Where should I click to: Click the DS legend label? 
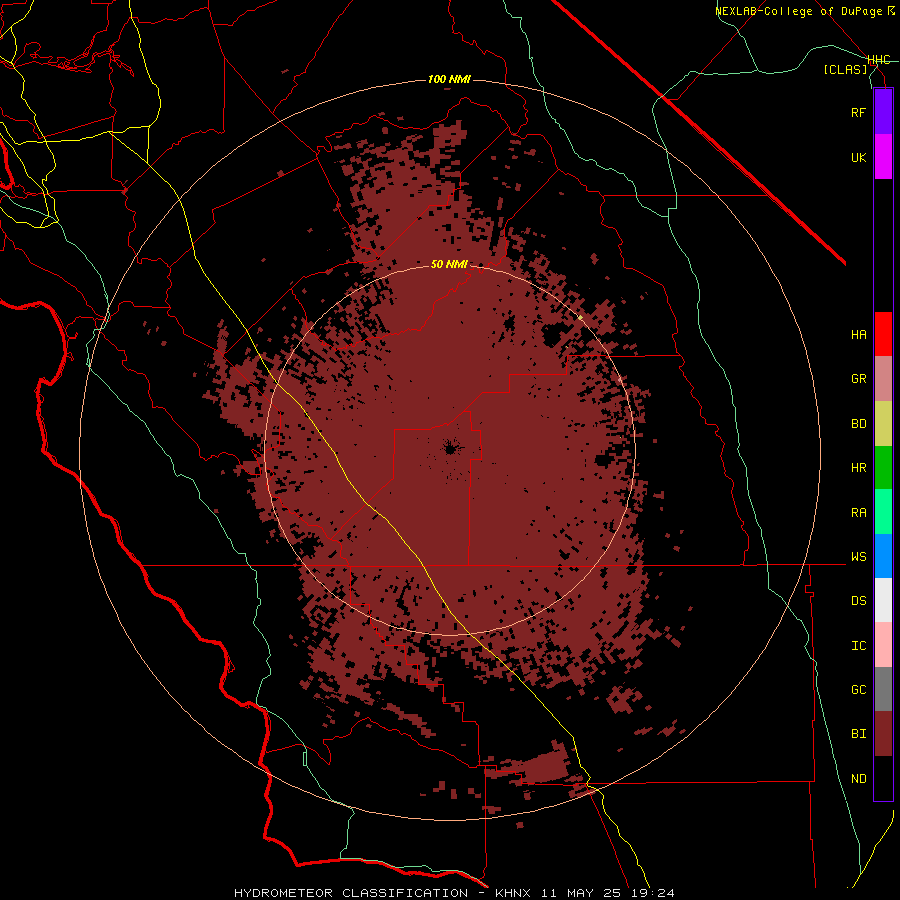(x=859, y=601)
